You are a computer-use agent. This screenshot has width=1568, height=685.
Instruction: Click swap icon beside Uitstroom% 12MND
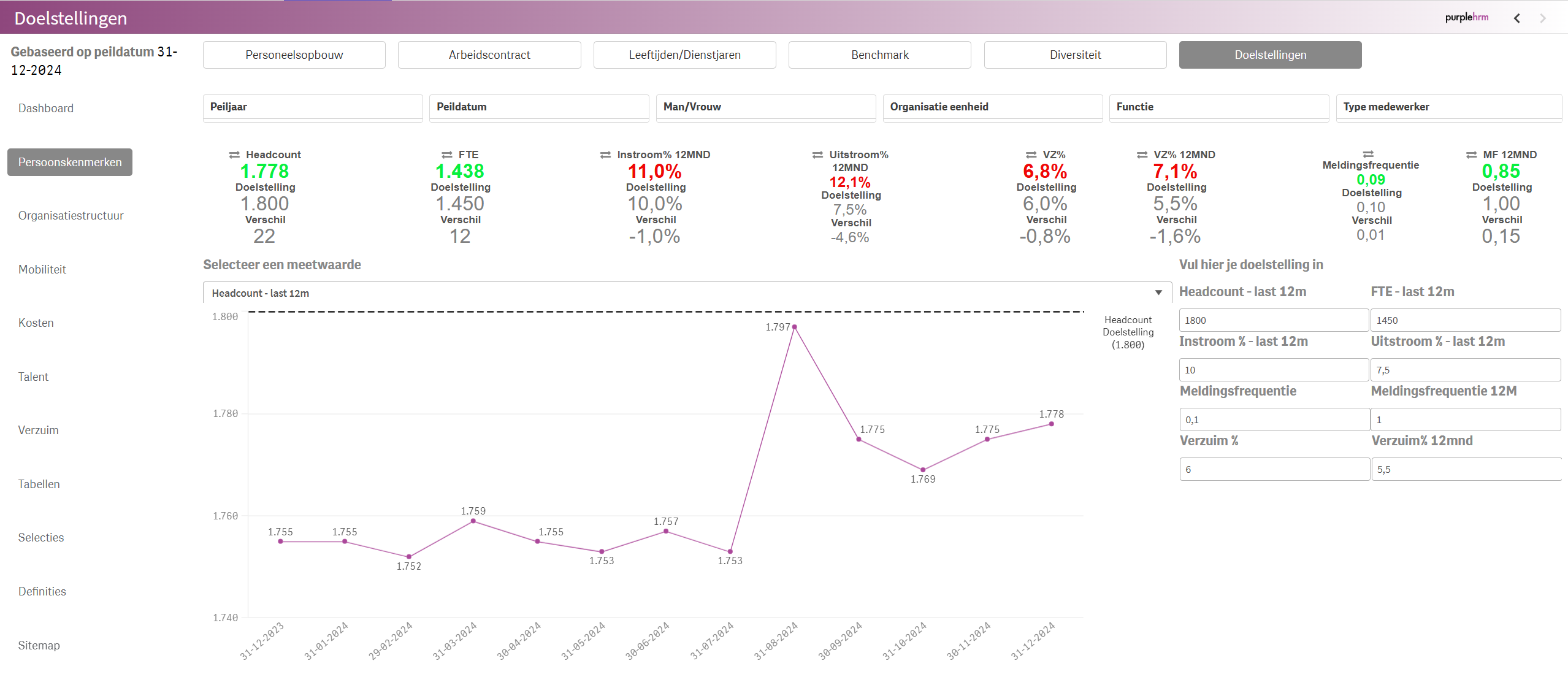(817, 155)
